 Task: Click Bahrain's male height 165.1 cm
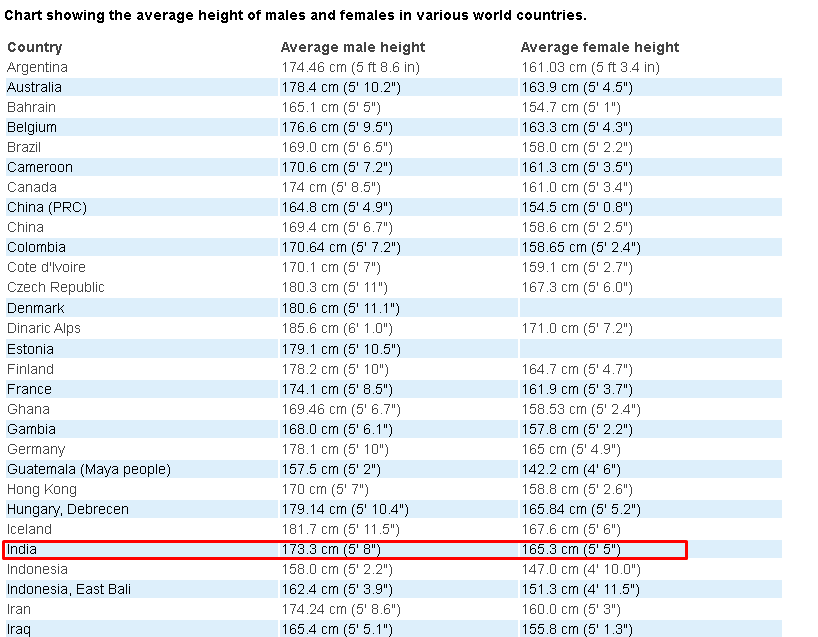331,107
